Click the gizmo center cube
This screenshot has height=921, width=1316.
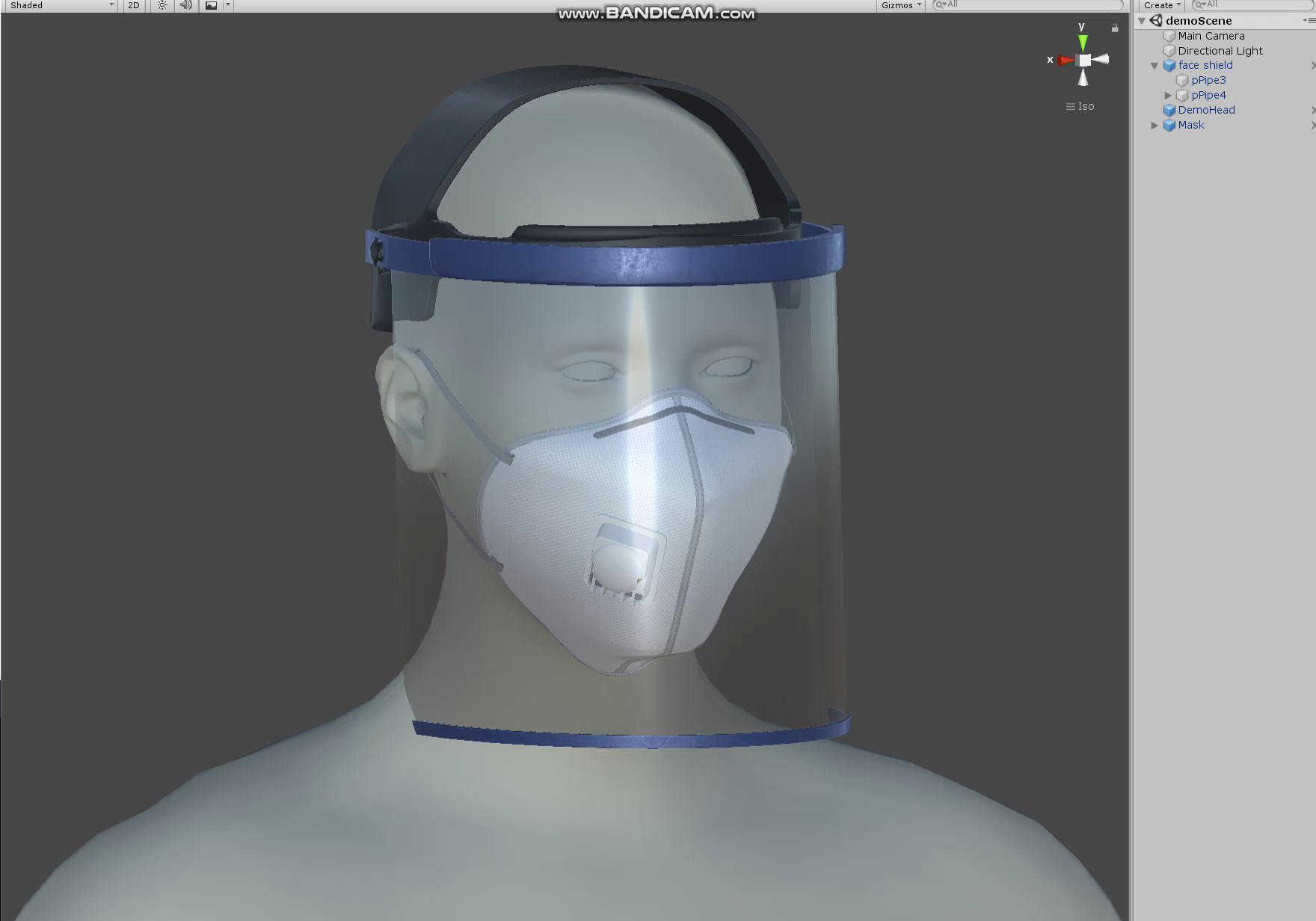(x=1084, y=60)
